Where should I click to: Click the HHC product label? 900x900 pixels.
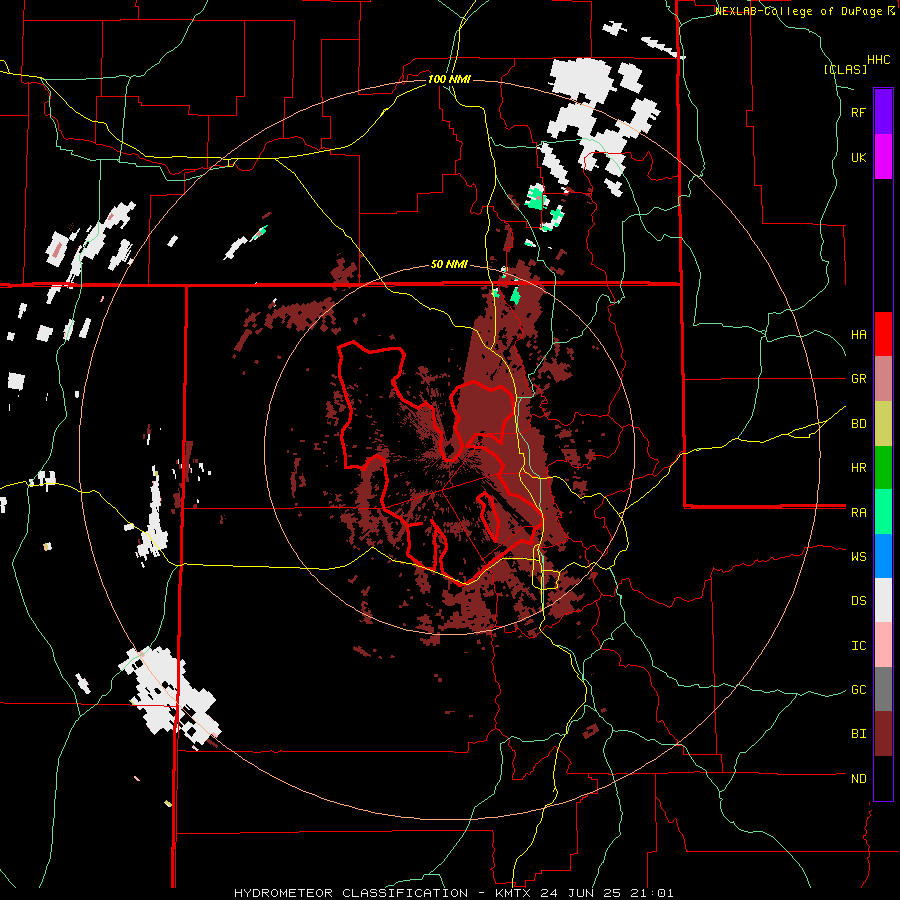(879, 60)
